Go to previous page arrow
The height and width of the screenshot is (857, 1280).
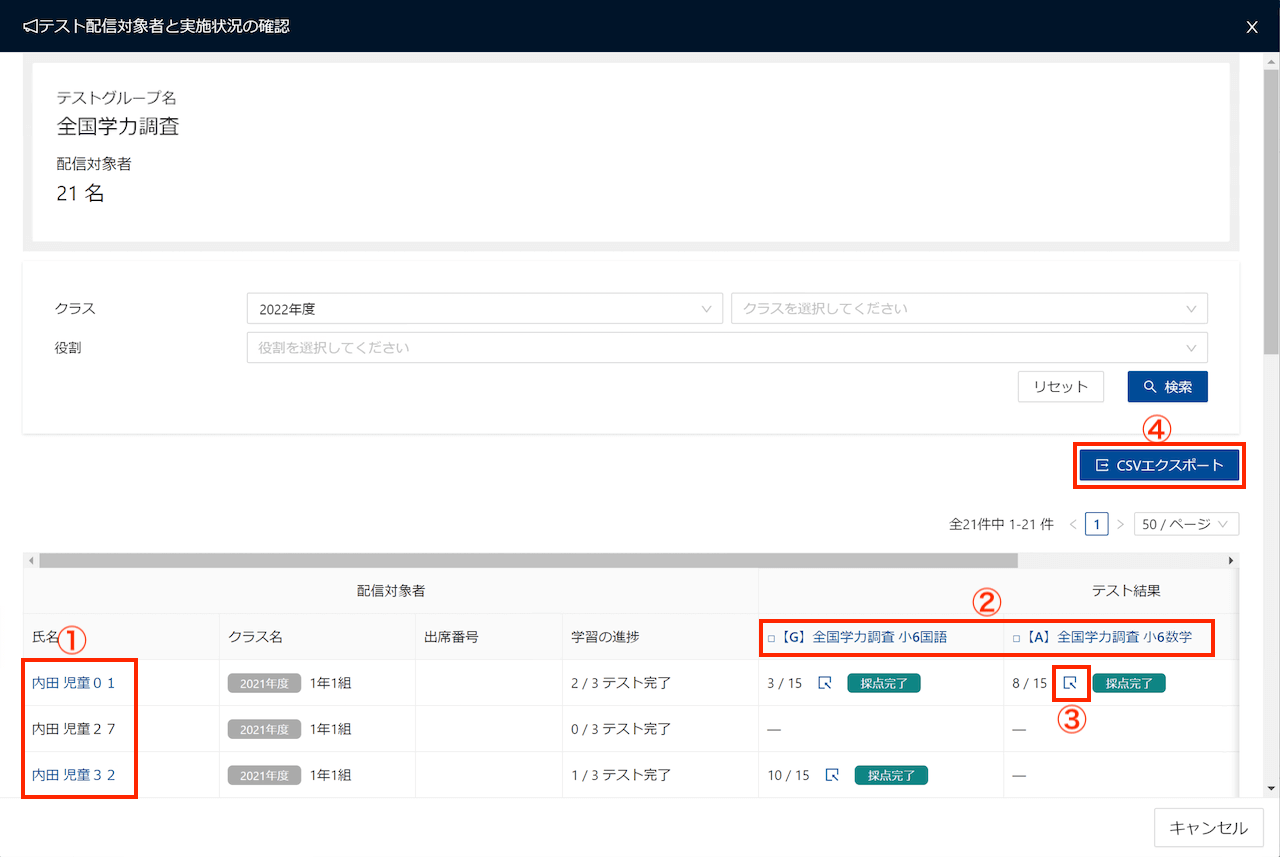coord(1073,524)
